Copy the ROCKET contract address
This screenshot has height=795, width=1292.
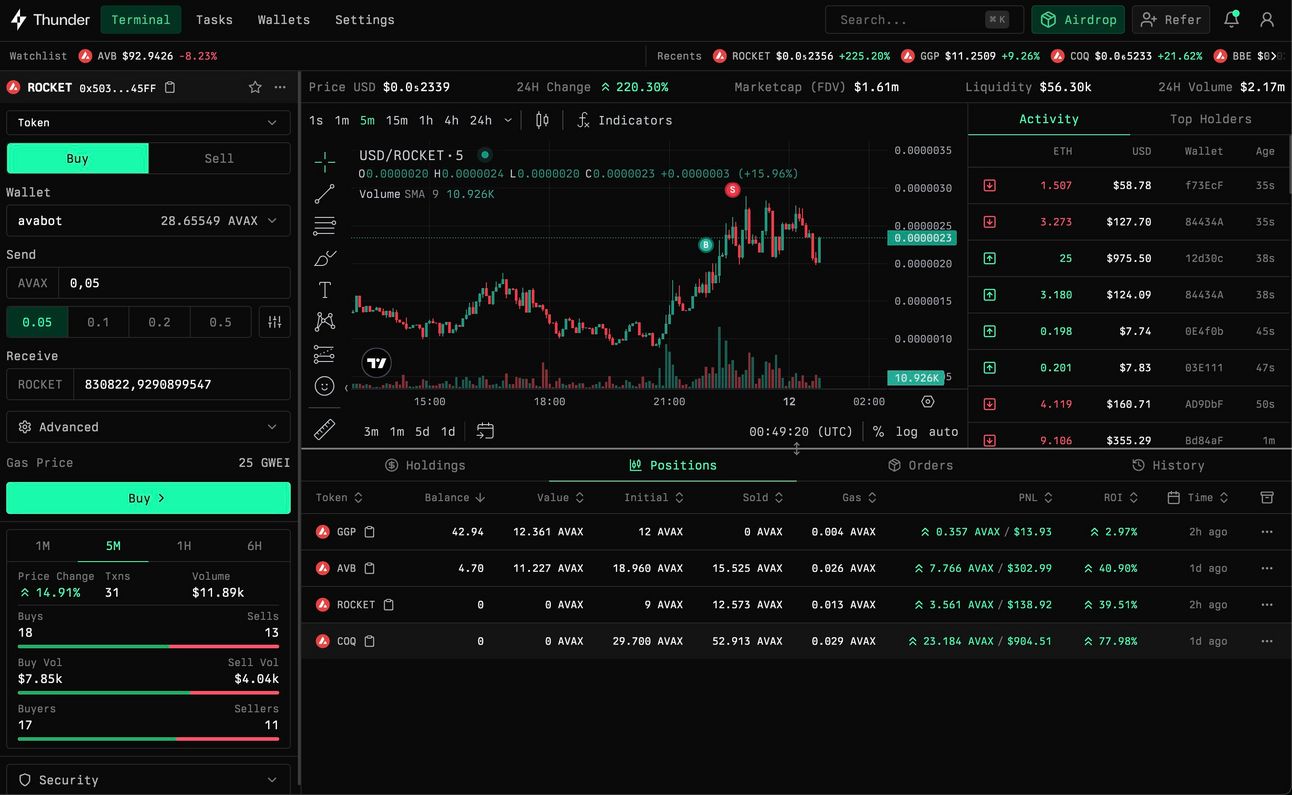pyautogui.click(x=170, y=88)
